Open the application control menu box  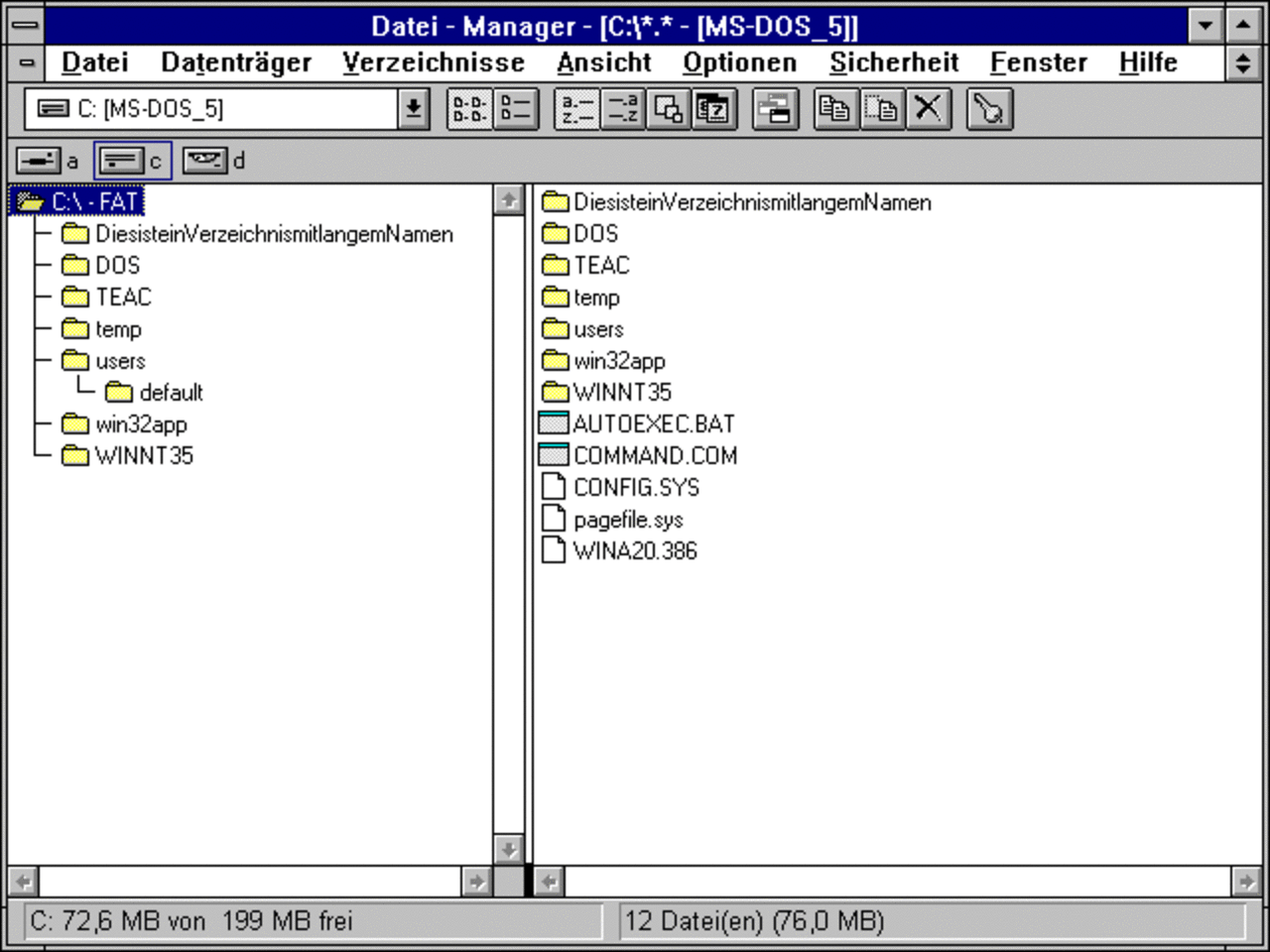(x=26, y=26)
